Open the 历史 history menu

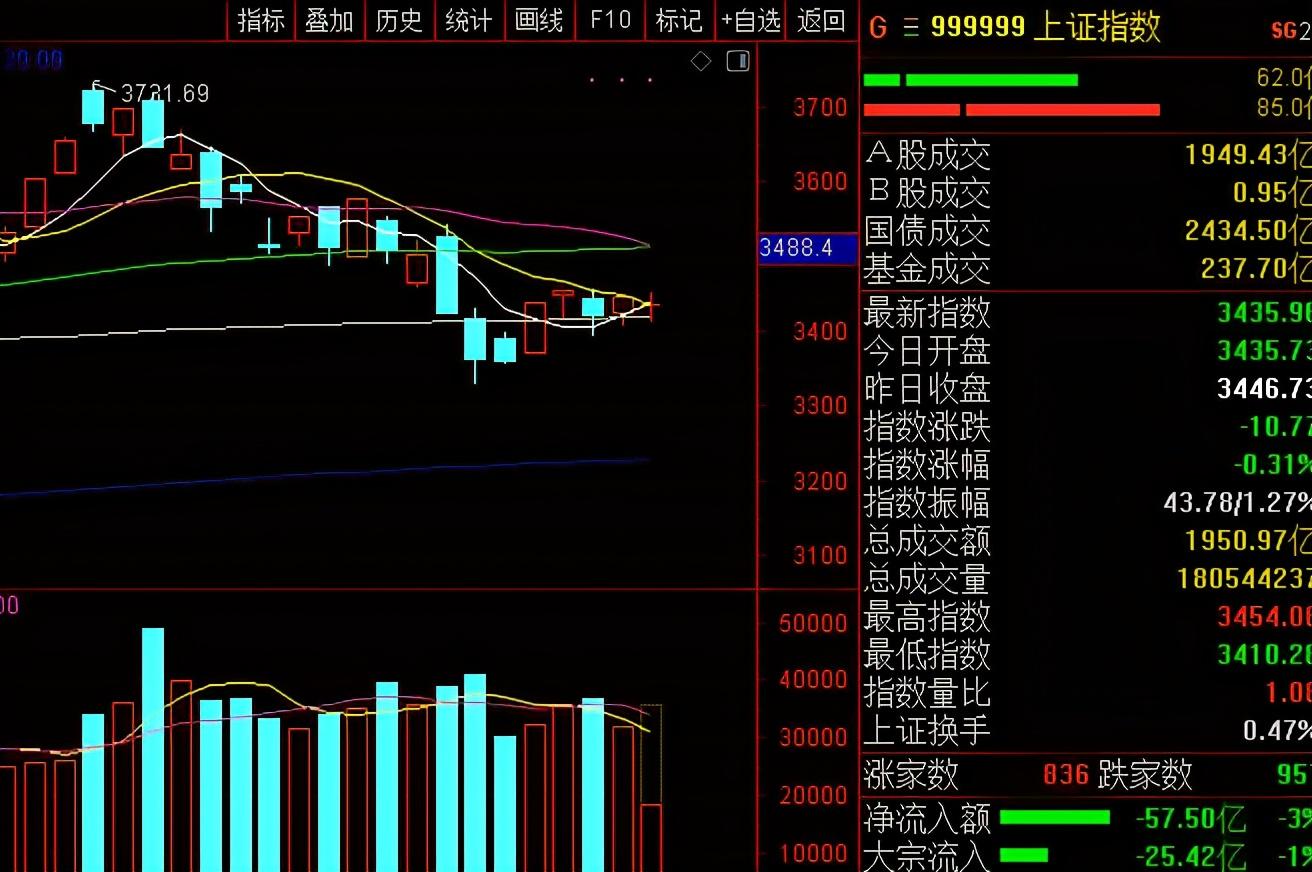click(x=399, y=20)
